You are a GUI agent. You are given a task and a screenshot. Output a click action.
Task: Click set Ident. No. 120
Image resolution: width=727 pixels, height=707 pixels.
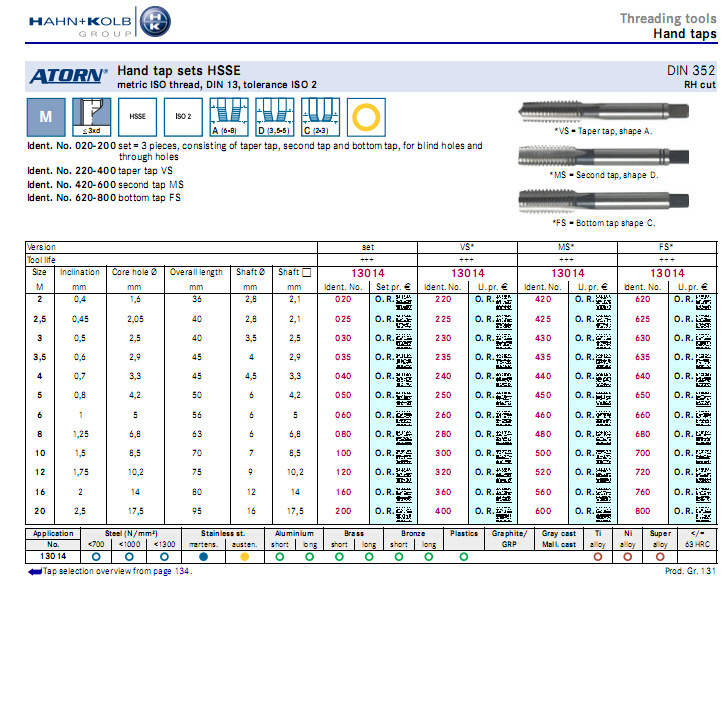click(344, 472)
